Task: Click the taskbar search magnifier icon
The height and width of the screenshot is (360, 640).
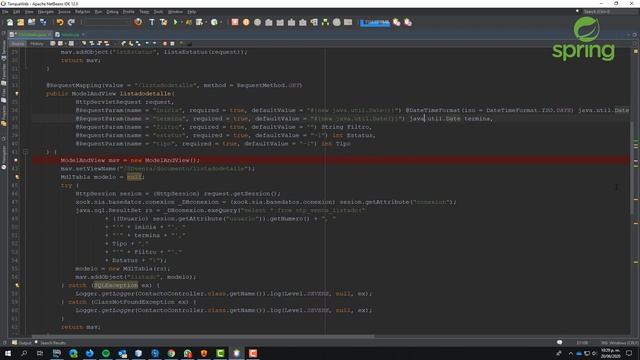Action: click(24, 353)
